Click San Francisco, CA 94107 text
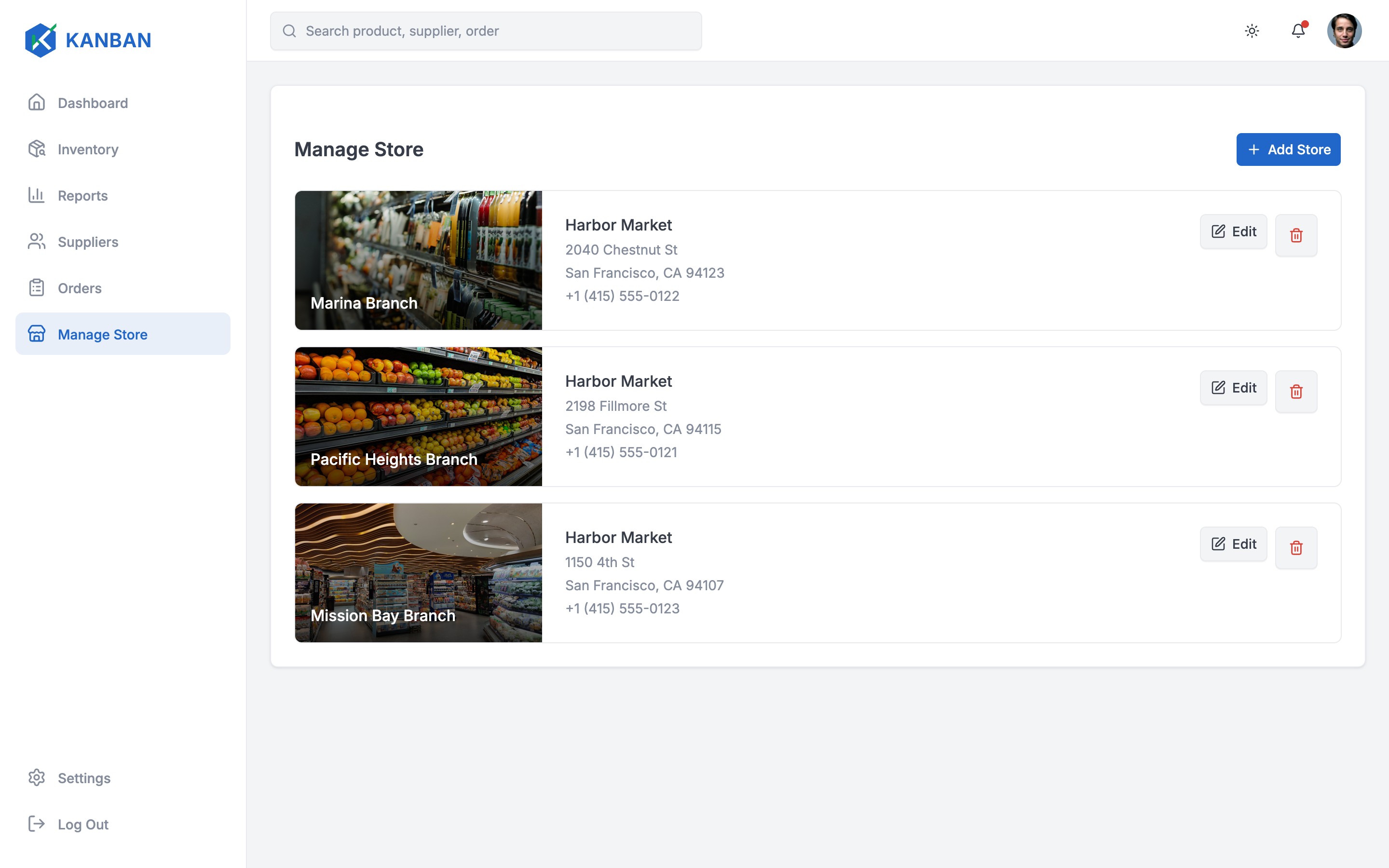Screen dimensions: 1389x868 (644, 585)
